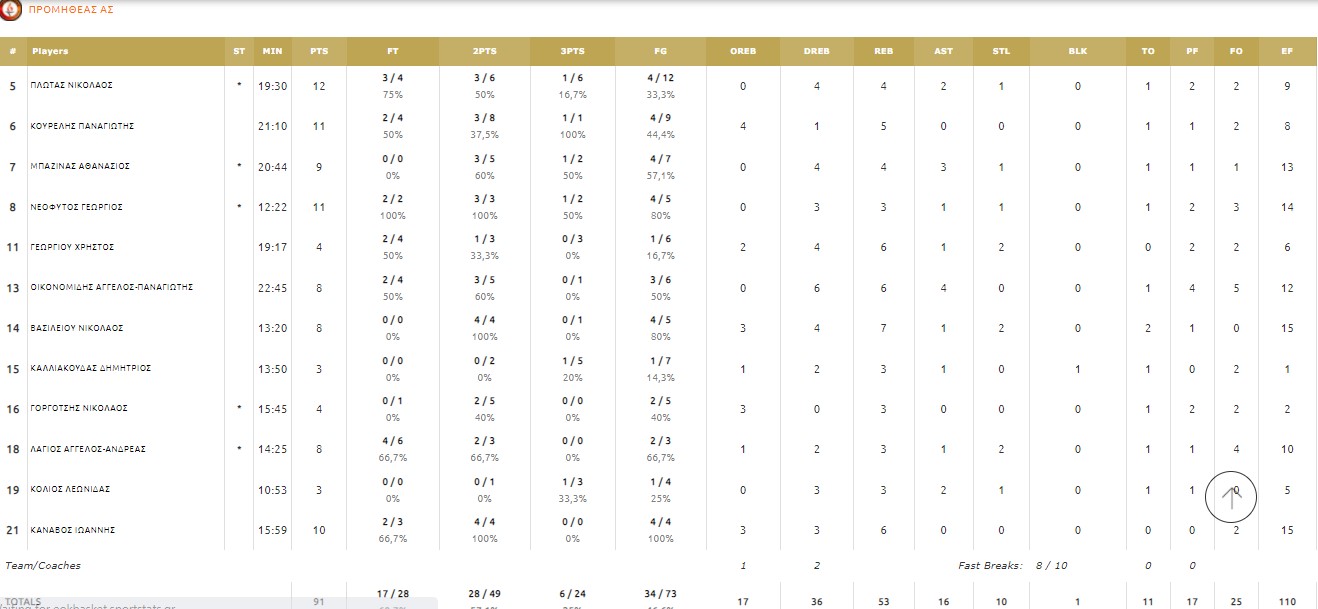
Task: Click the EF column header
Action: coord(1287,51)
